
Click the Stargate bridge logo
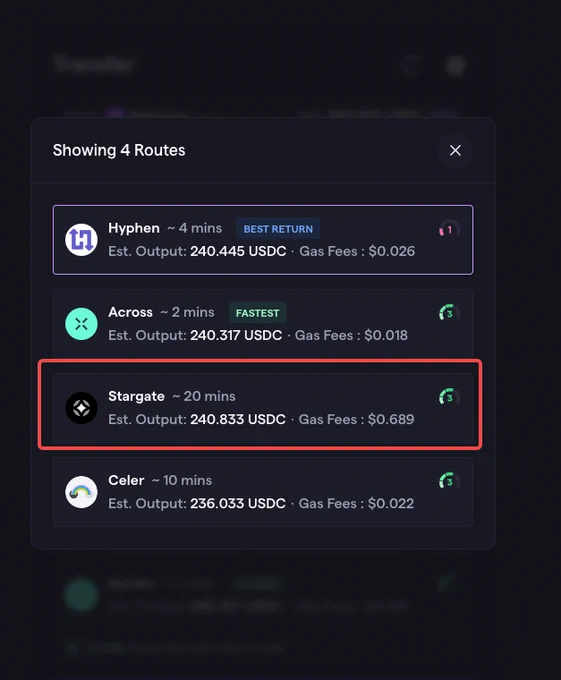[x=81, y=408]
